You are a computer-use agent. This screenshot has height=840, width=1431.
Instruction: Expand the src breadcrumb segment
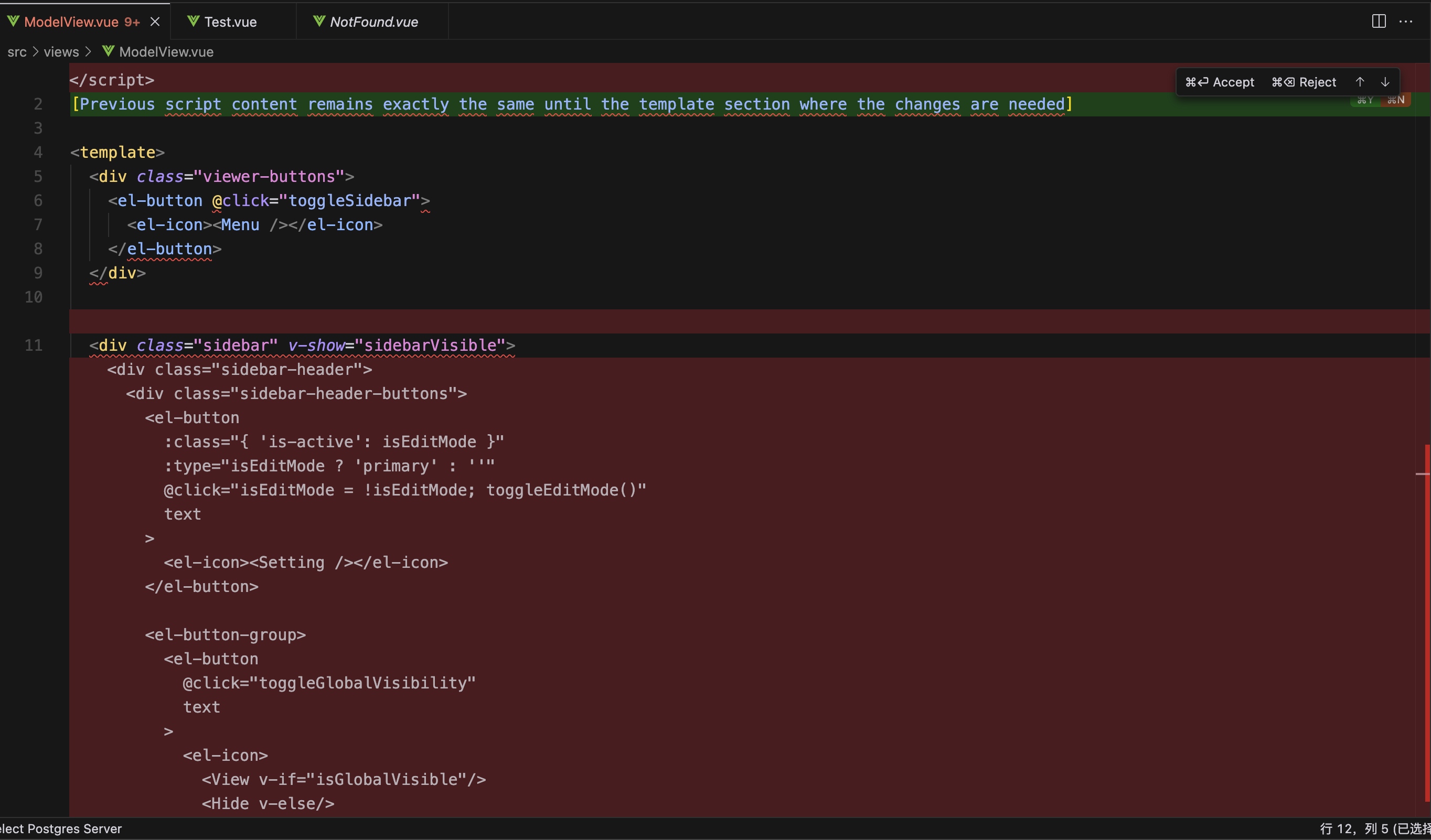(17, 52)
